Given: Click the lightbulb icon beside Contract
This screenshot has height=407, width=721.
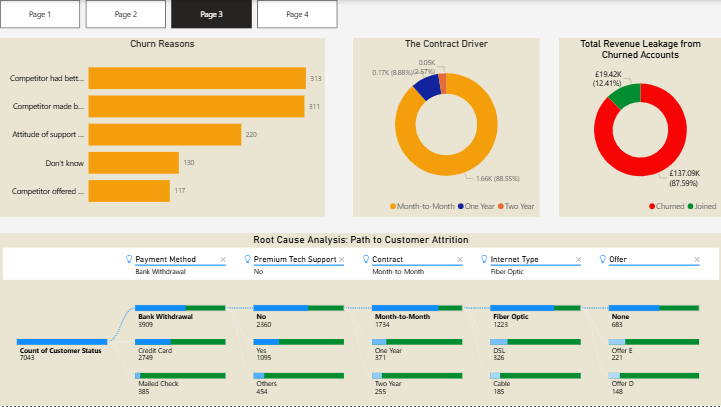Looking at the screenshot, I should (366, 259).
